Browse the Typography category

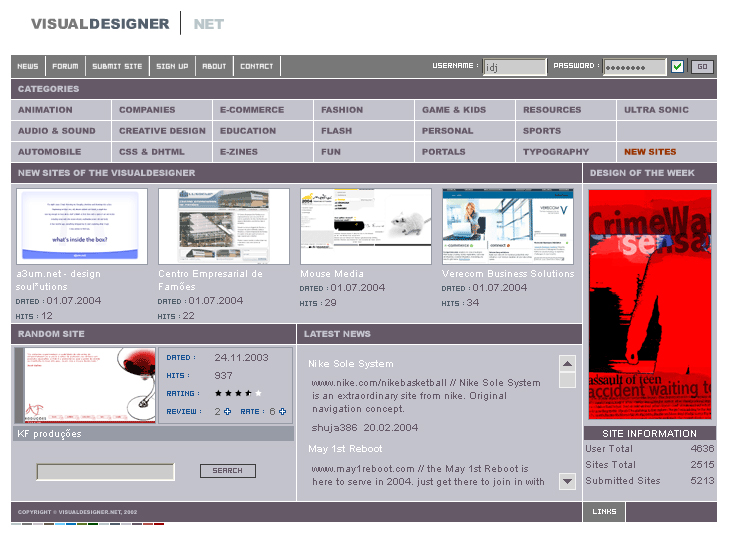tap(556, 152)
